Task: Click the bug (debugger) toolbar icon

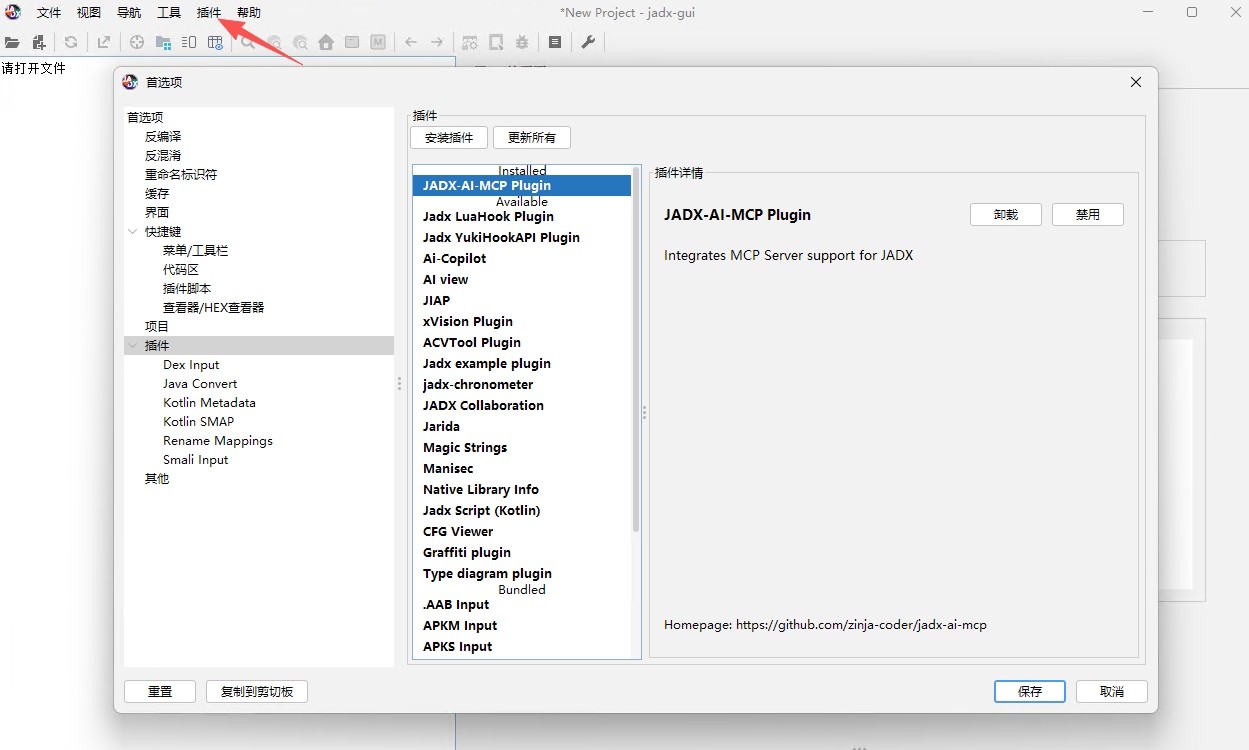Action: point(522,42)
